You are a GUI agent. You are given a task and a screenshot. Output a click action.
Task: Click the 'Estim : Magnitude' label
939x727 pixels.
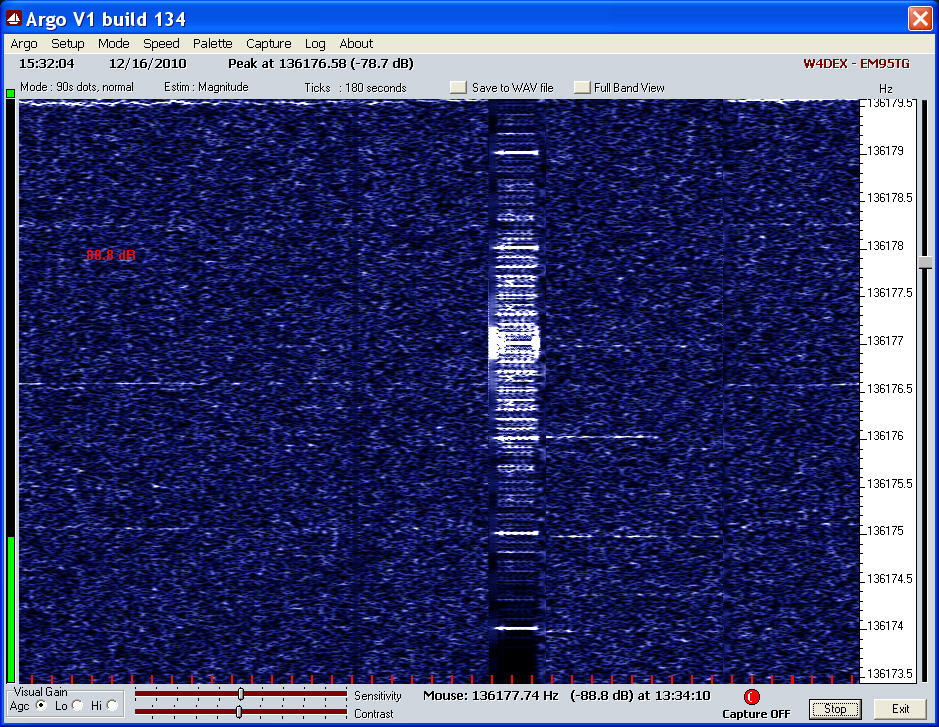[x=206, y=87]
